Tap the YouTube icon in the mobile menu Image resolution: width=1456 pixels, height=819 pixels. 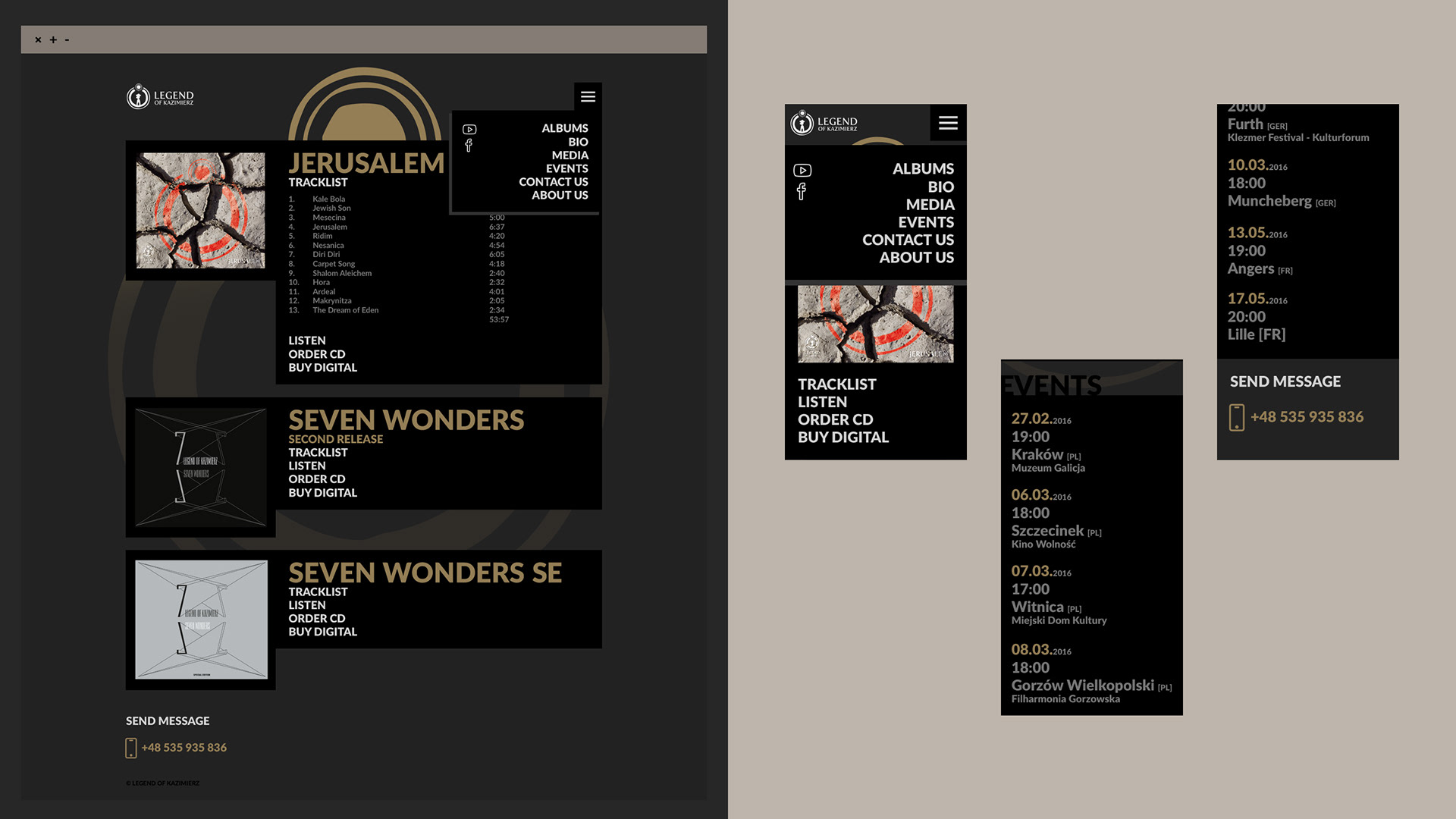pyautogui.click(x=802, y=171)
